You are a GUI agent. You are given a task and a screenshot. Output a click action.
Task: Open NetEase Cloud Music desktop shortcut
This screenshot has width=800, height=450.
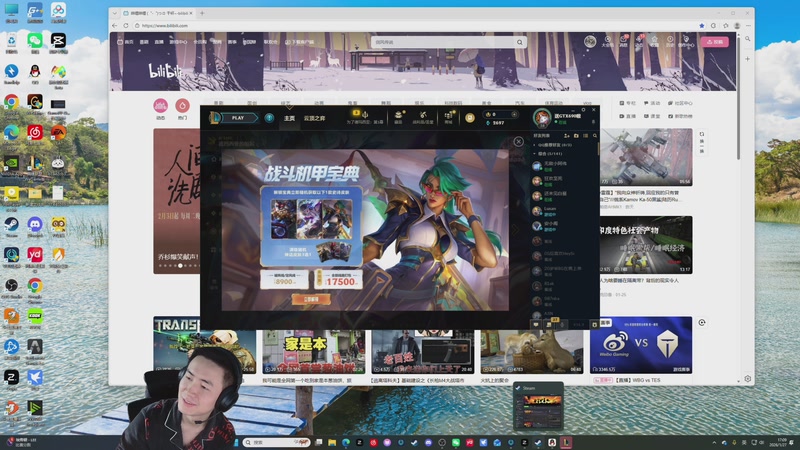coord(35,135)
